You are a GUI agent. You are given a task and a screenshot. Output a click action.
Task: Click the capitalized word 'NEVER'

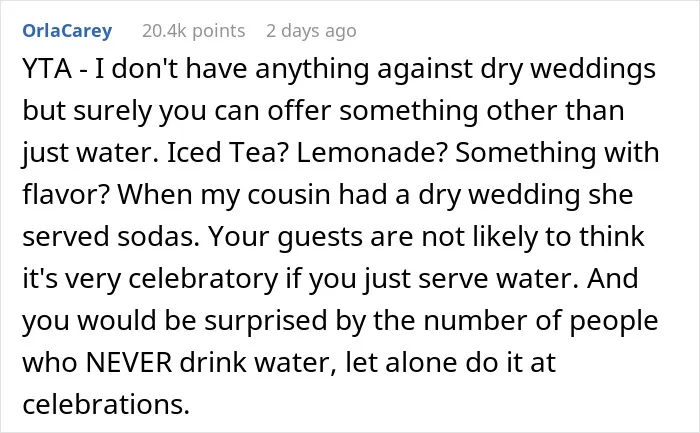tap(129, 362)
